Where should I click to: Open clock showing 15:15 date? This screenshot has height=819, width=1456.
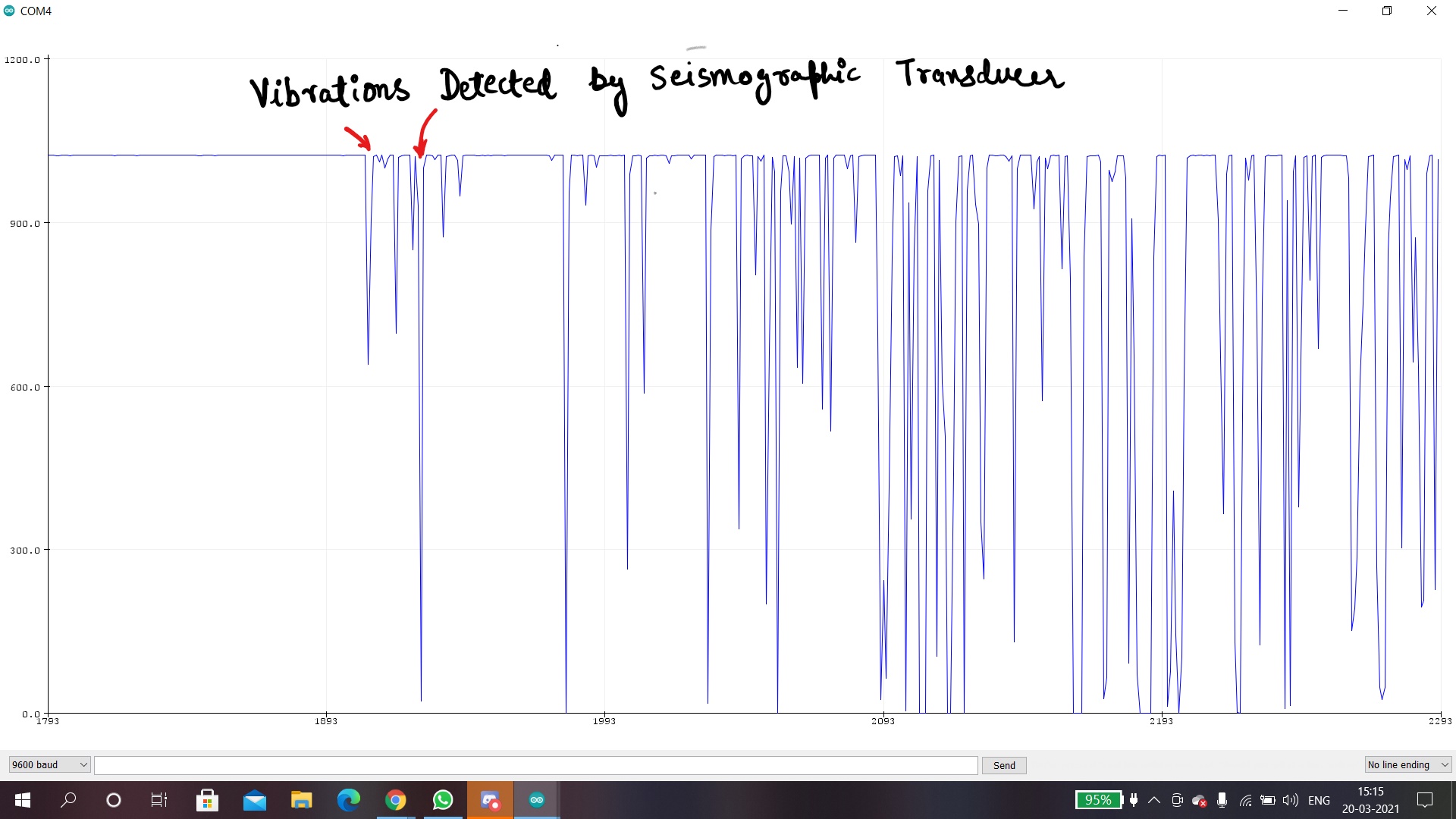point(1370,800)
